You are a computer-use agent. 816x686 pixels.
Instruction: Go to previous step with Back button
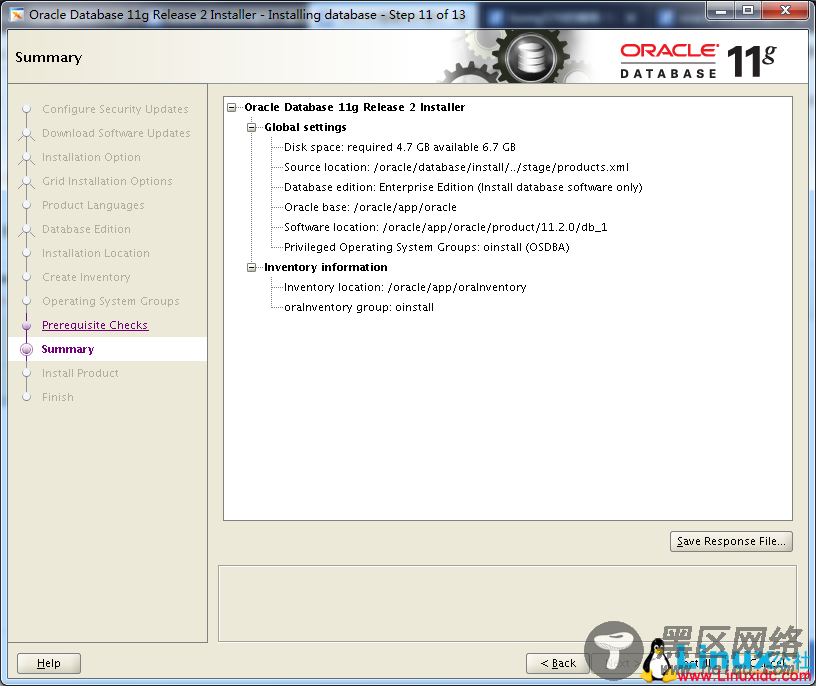click(558, 663)
